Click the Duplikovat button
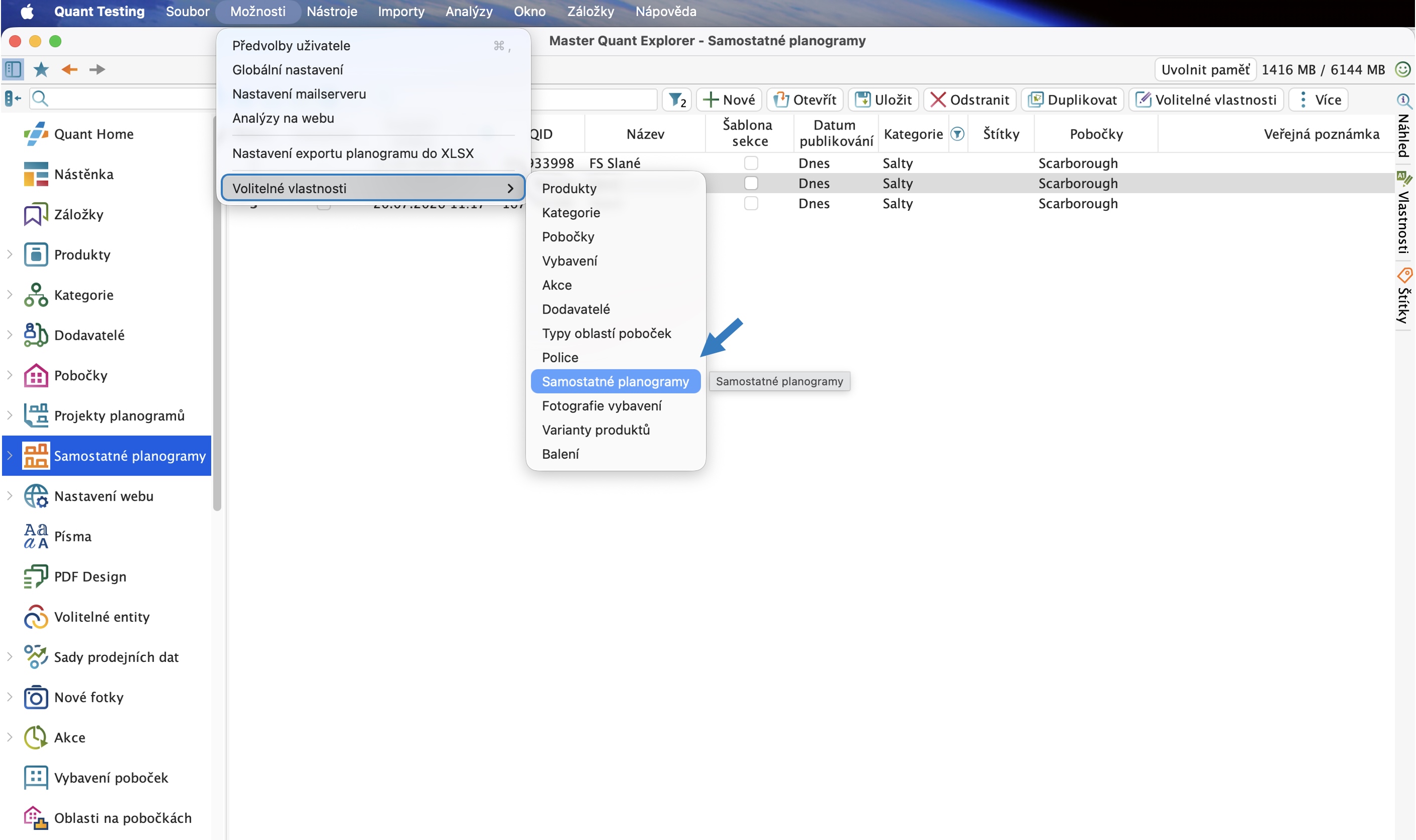Image resolution: width=1416 pixels, height=840 pixels. coord(1072,100)
